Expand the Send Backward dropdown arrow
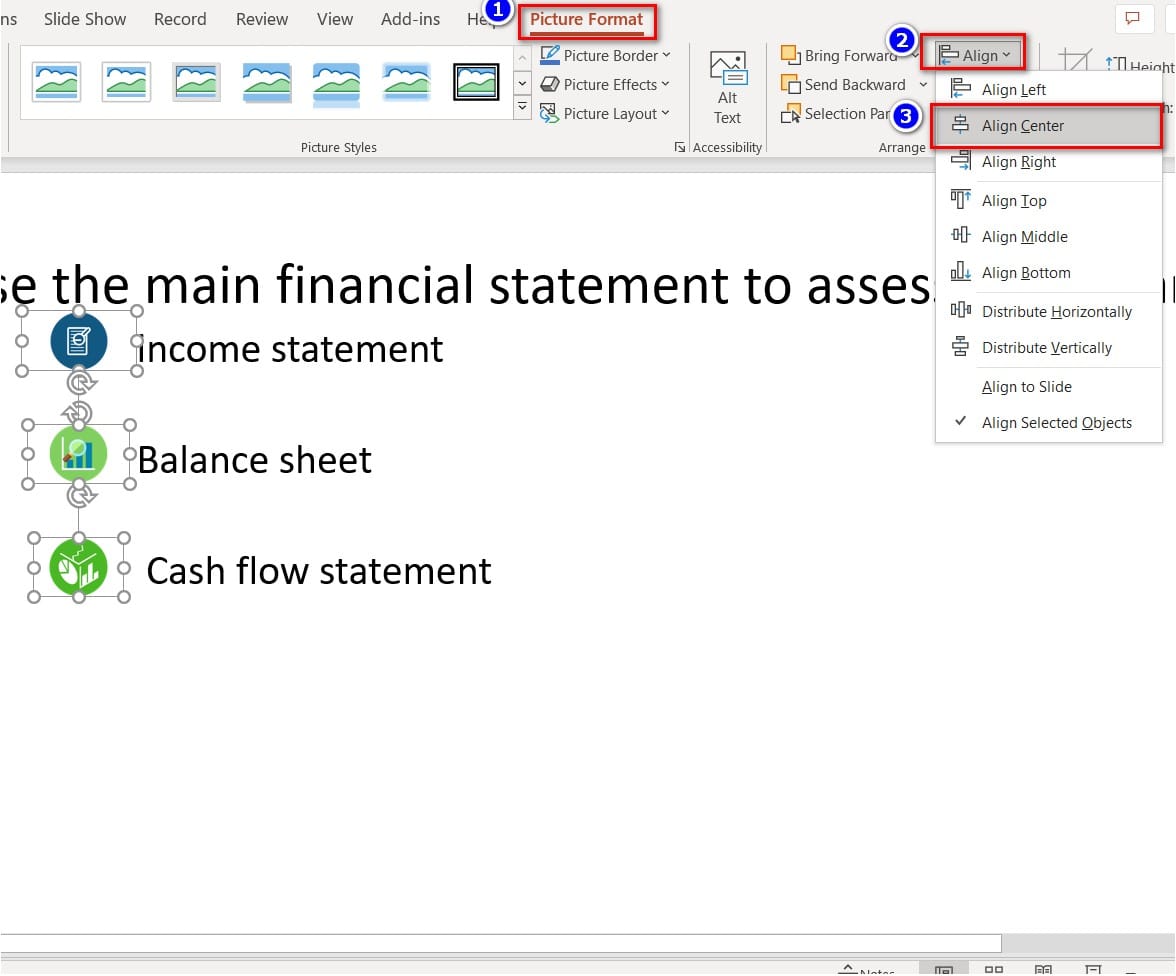Screen dimensions: 1176x976 point(923,85)
